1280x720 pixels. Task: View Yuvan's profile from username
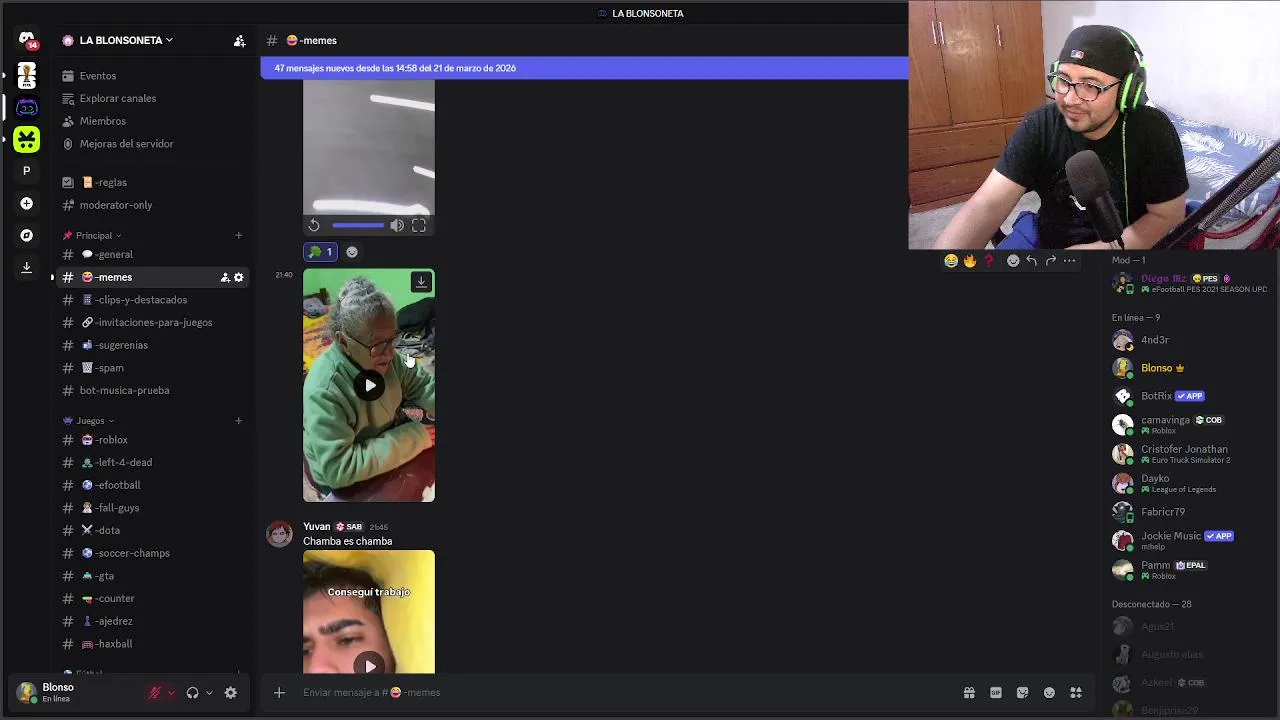pyautogui.click(x=316, y=527)
